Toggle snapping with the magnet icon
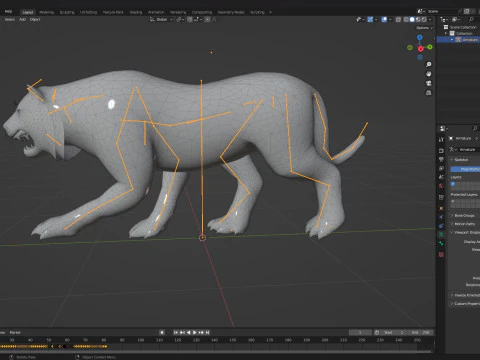 click(x=190, y=19)
